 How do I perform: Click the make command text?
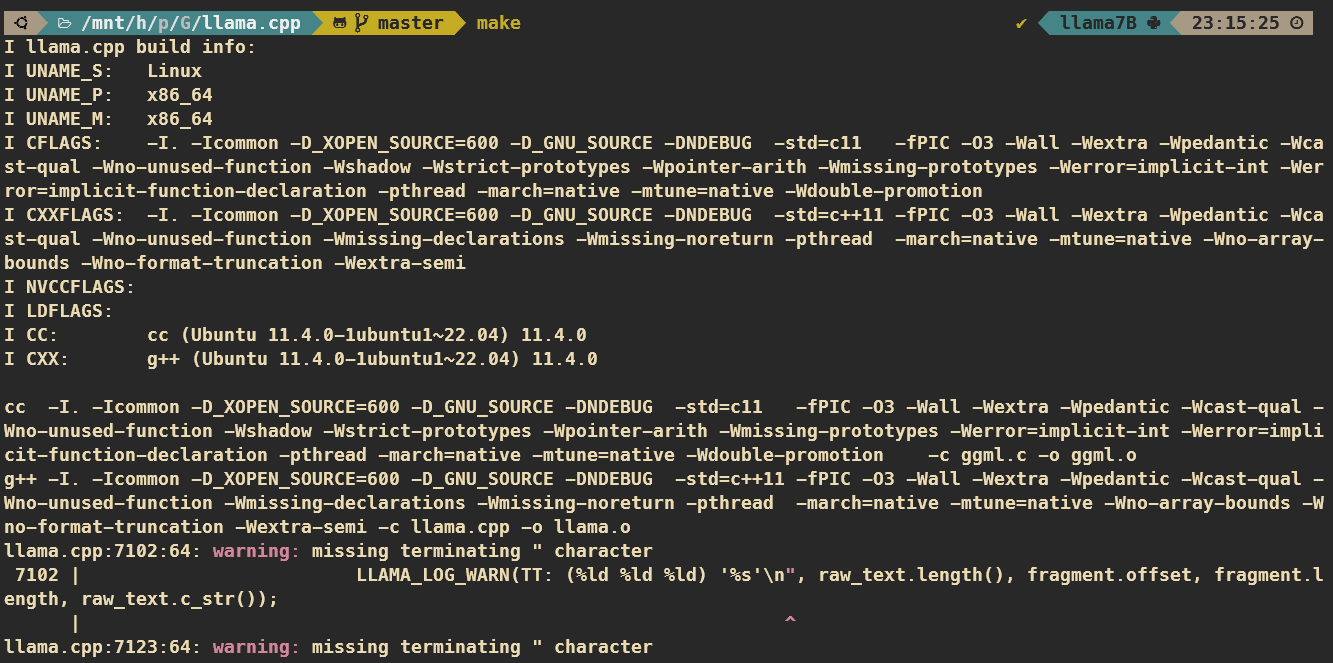coord(498,23)
